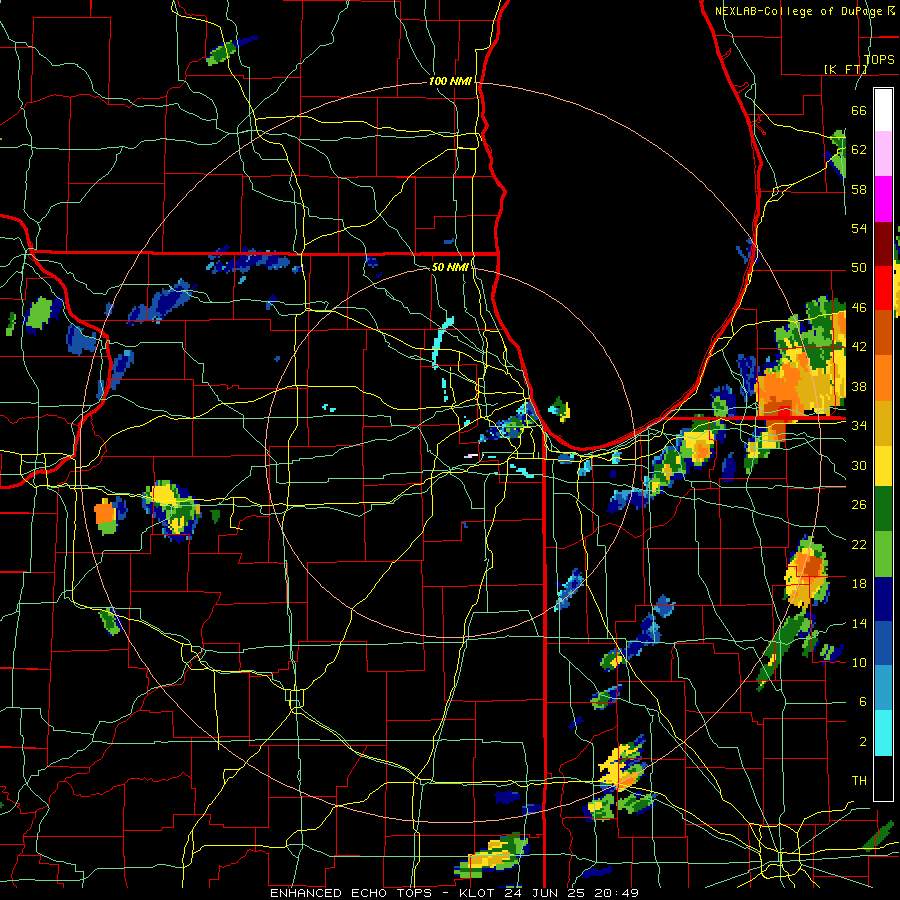Pick the light green legend swatch

tap(883, 554)
